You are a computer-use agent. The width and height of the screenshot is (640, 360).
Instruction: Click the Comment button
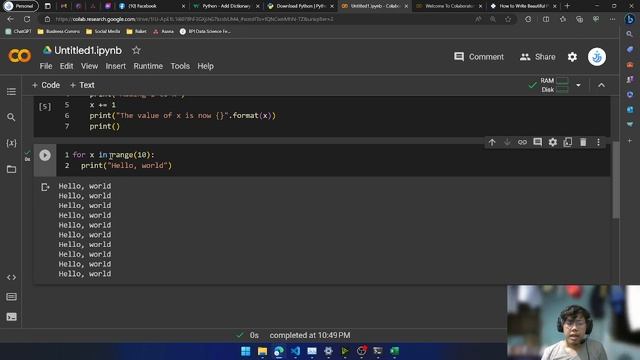click(479, 57)
